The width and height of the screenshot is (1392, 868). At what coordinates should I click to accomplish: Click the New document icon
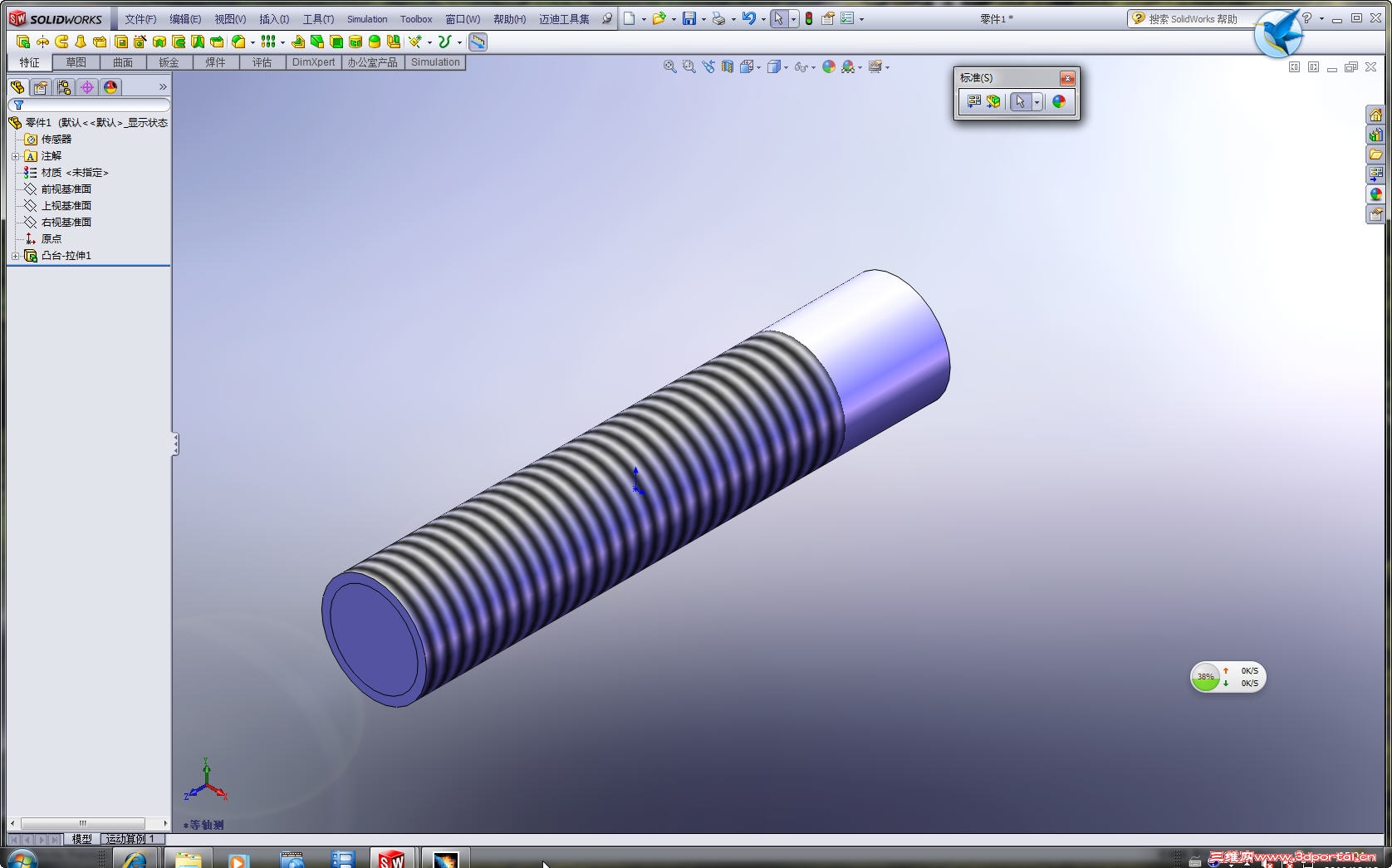630,18
